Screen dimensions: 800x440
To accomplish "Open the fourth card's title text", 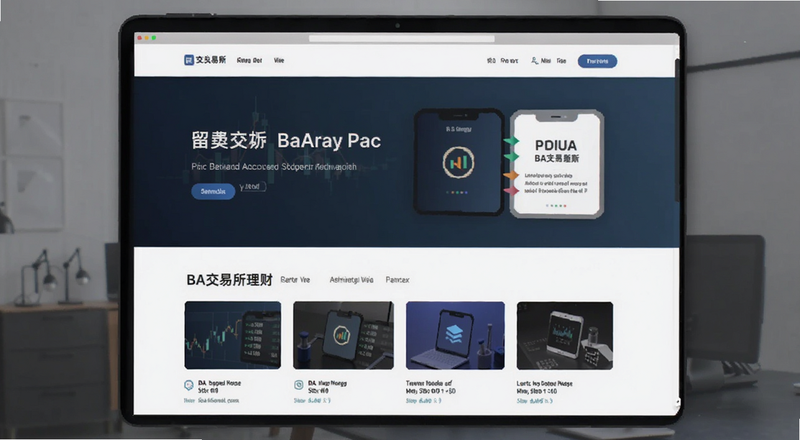I will 544,387.
